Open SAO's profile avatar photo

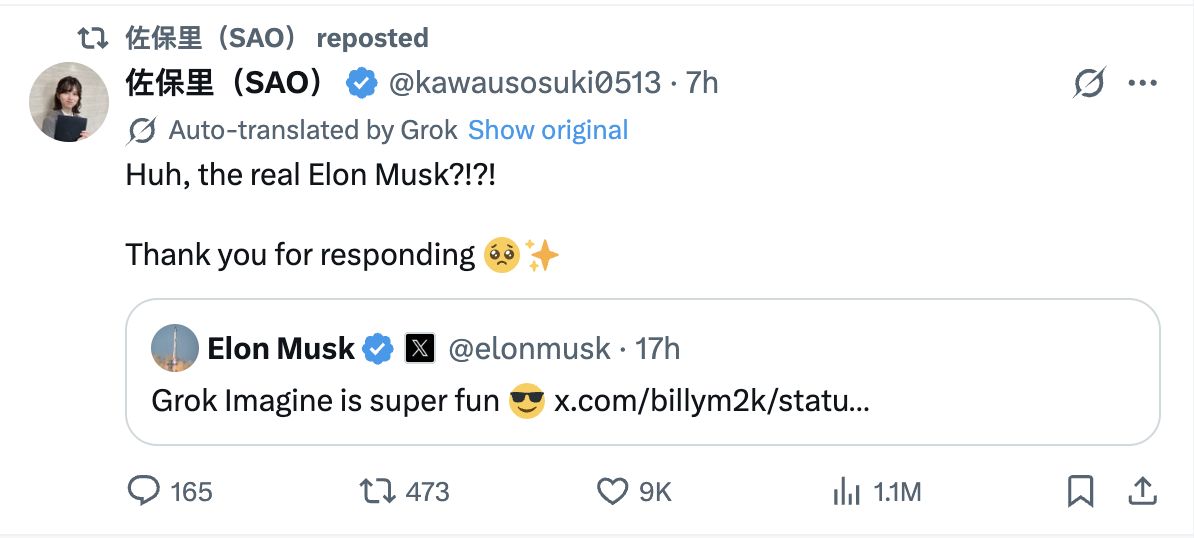click(x=68, y=102)
